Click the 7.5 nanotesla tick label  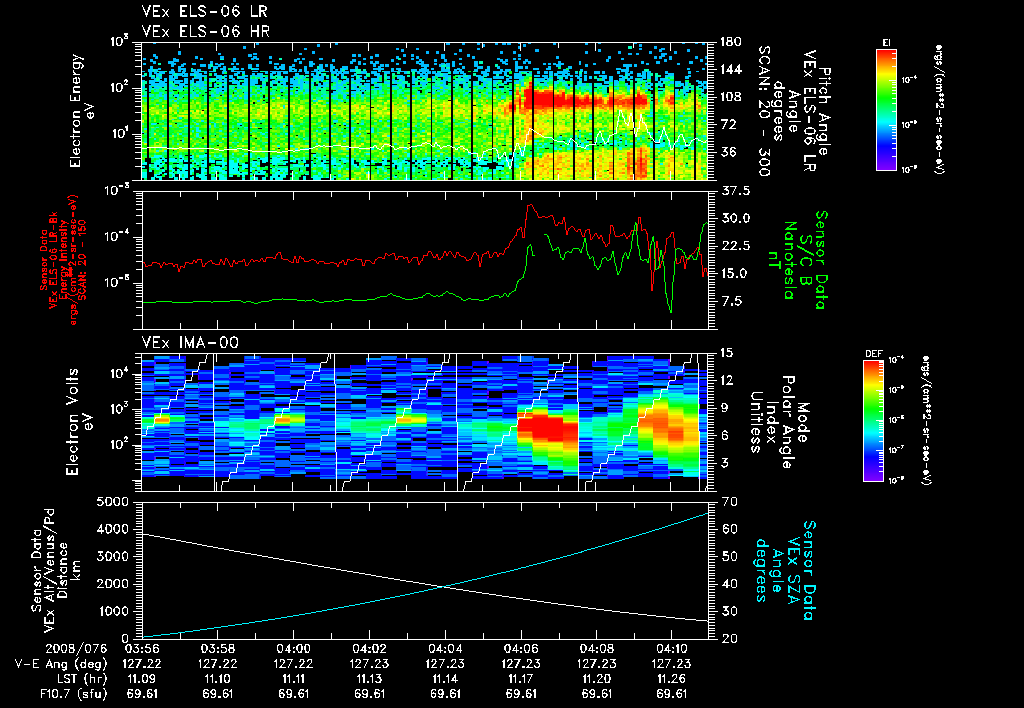pos(731,301)
